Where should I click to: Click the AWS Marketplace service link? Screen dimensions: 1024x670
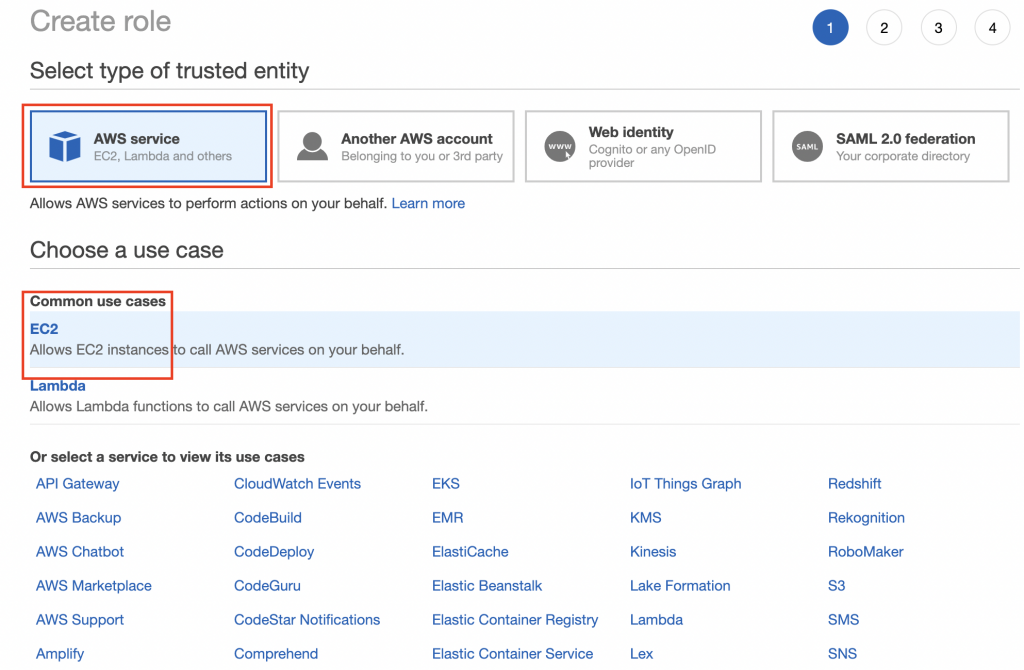[x=93, y=586]
